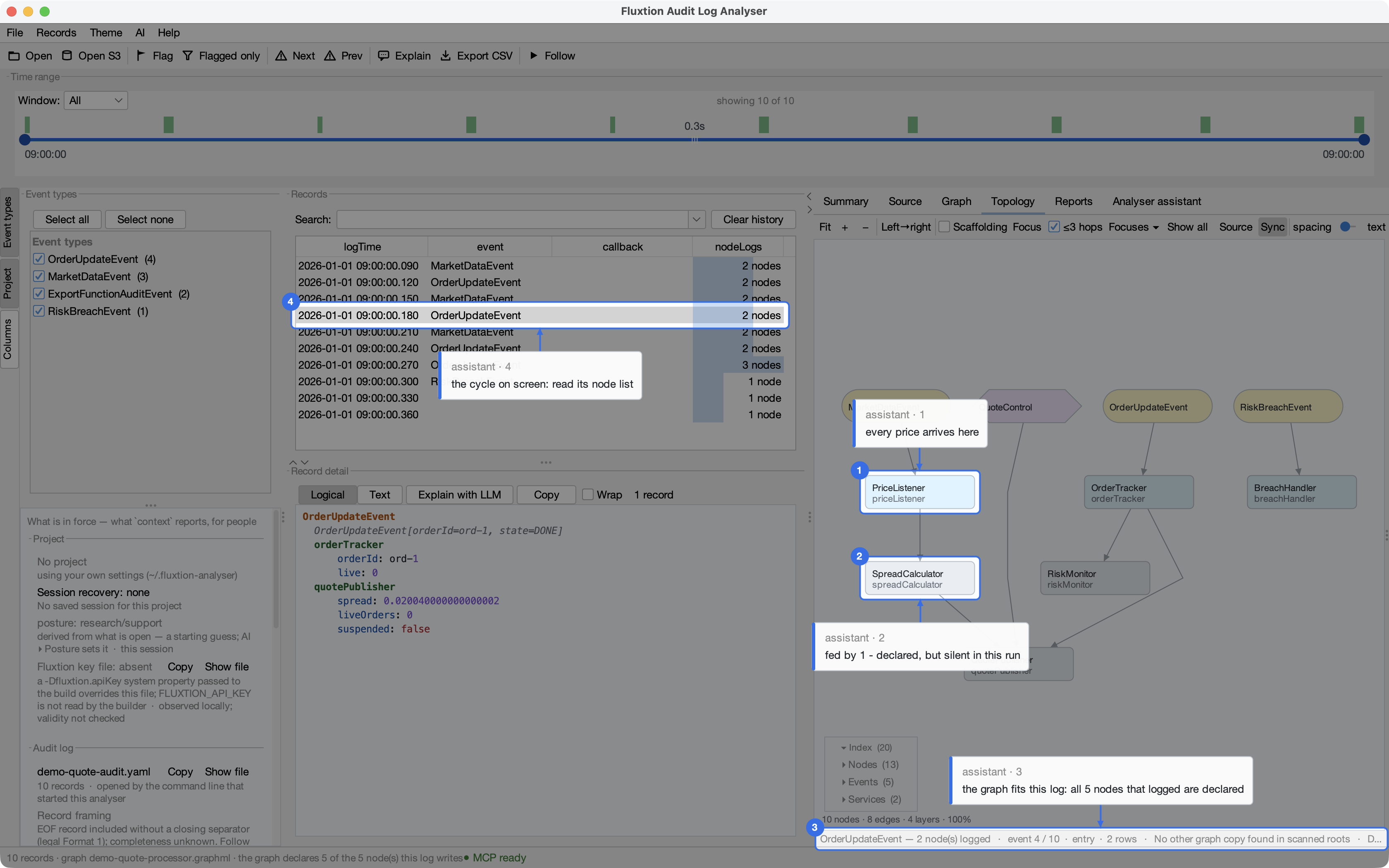Toggle the ≤3 hops checkbox
Screen dimensions: 1389x868
tap(1054, 227)
